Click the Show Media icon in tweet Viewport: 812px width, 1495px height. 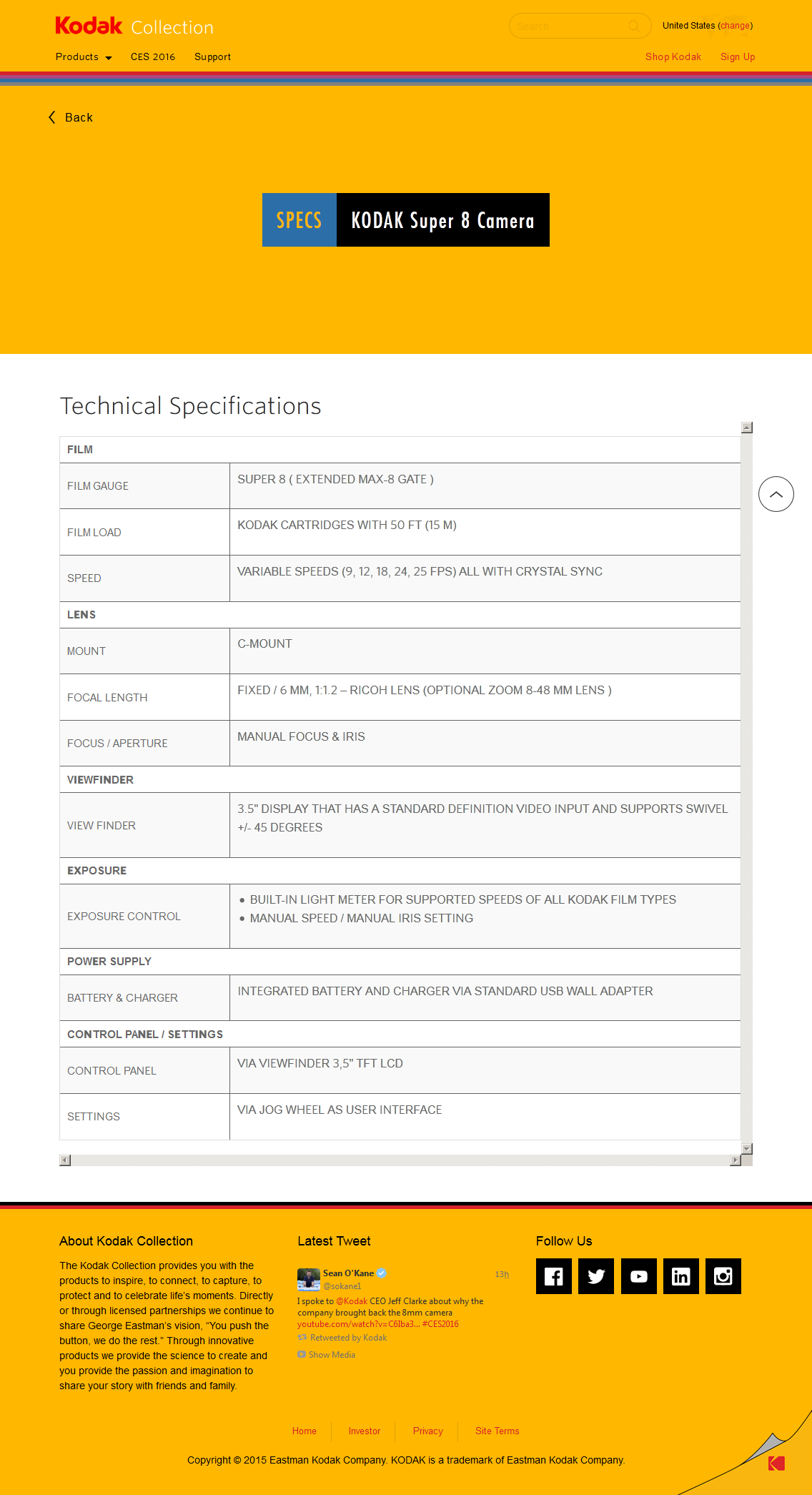(302, 1354)
